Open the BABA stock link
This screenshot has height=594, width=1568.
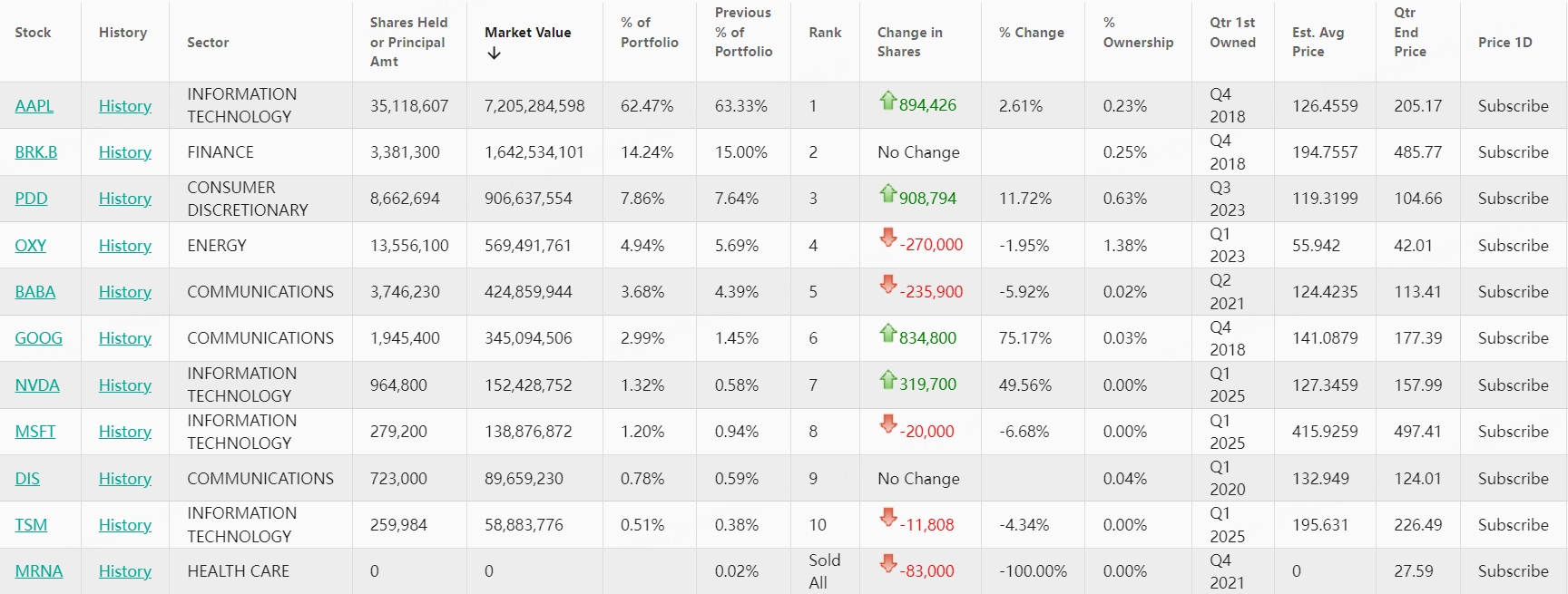pos(35,292)
